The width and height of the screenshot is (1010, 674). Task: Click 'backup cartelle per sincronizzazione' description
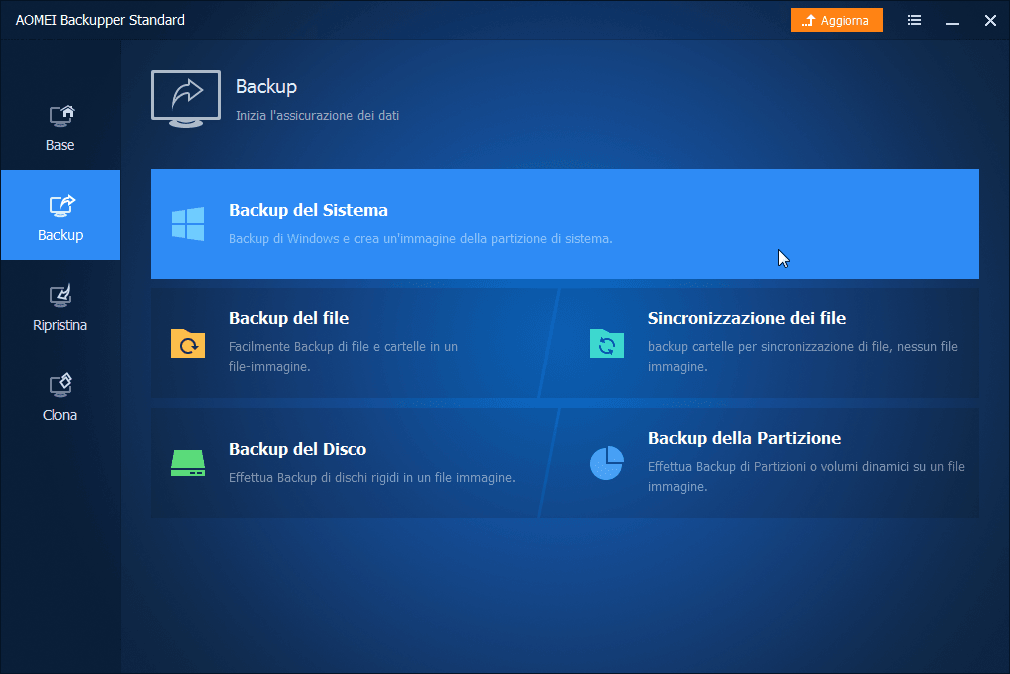point(803,356)
